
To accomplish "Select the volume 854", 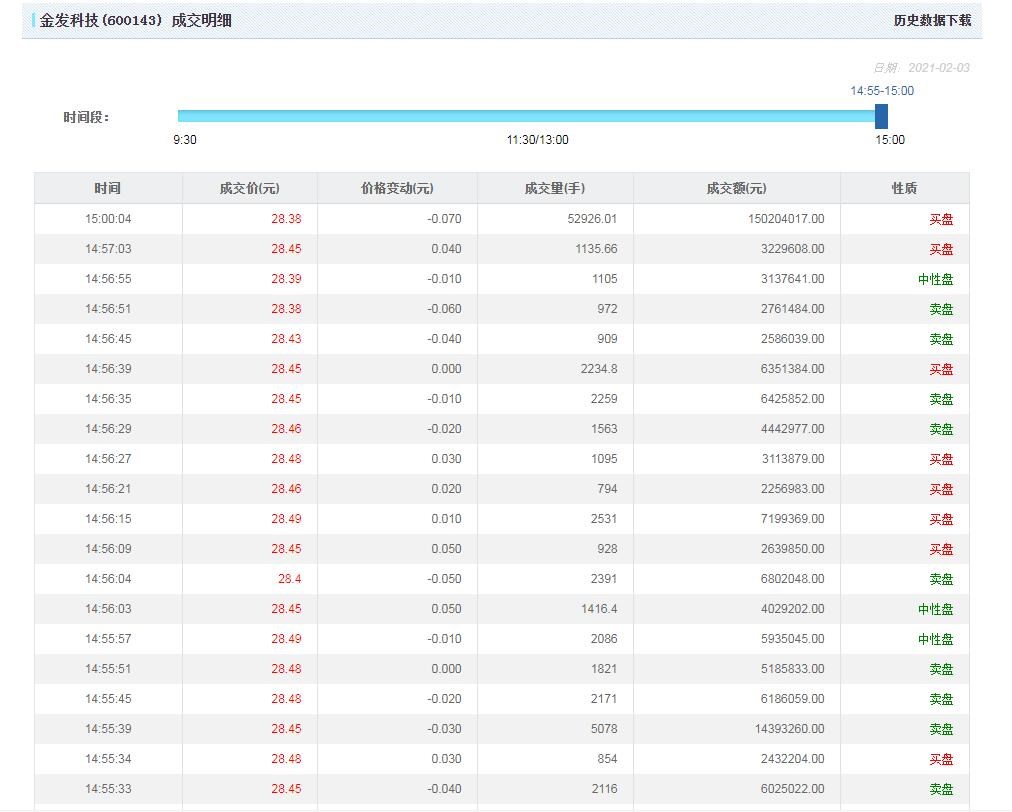I will coord(607,759).
